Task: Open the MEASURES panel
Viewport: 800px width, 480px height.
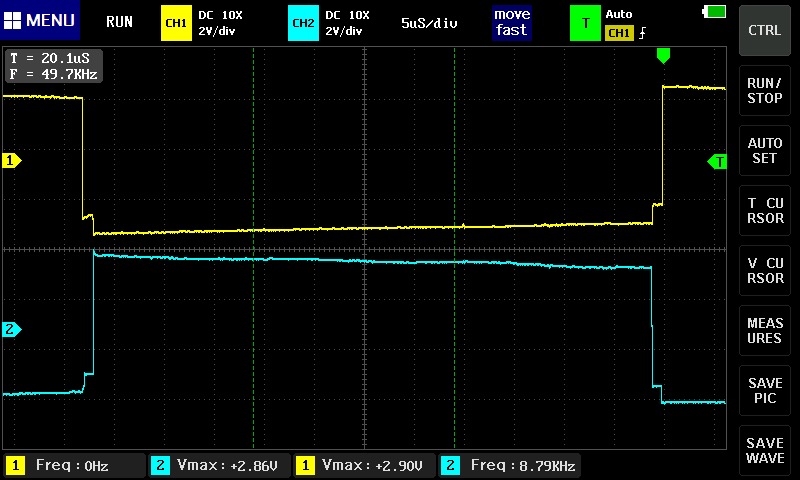Action: click(x=765, y=331)
